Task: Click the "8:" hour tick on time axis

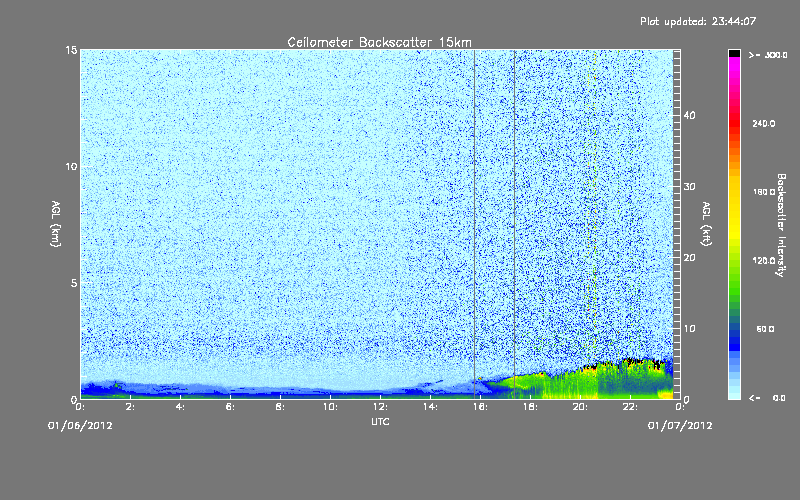Action: coord(280,407)
